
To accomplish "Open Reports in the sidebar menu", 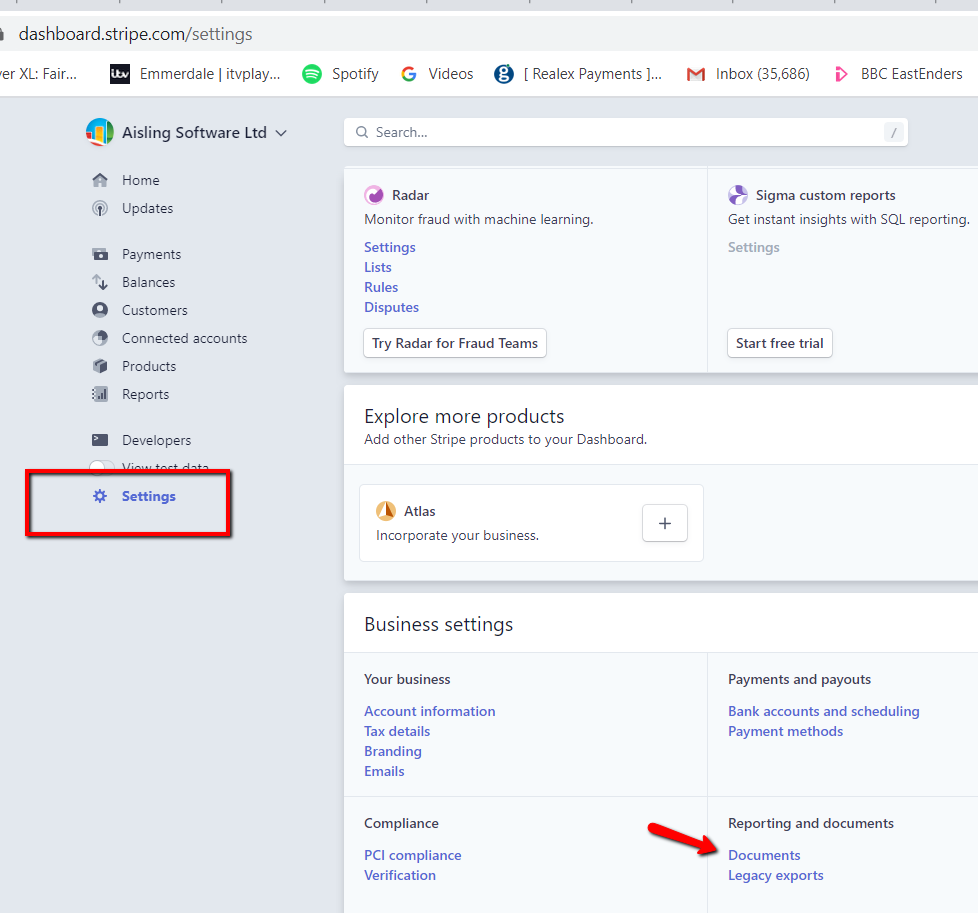I will point(145,395).
